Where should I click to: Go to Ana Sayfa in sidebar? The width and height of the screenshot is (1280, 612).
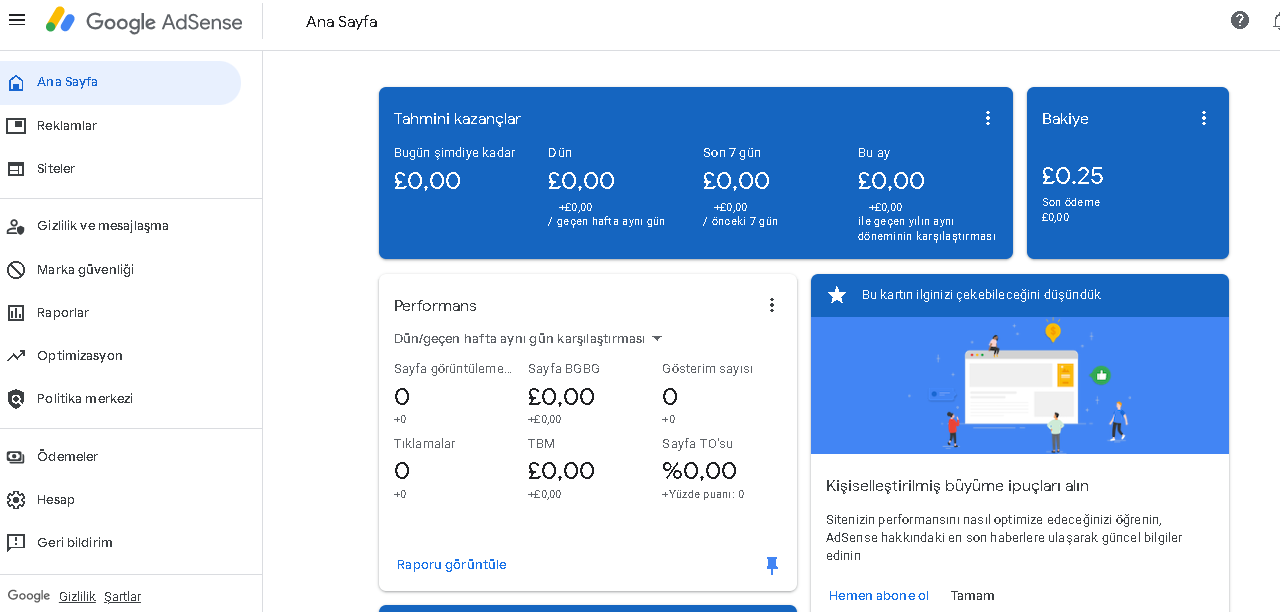[x=120, y=82]
